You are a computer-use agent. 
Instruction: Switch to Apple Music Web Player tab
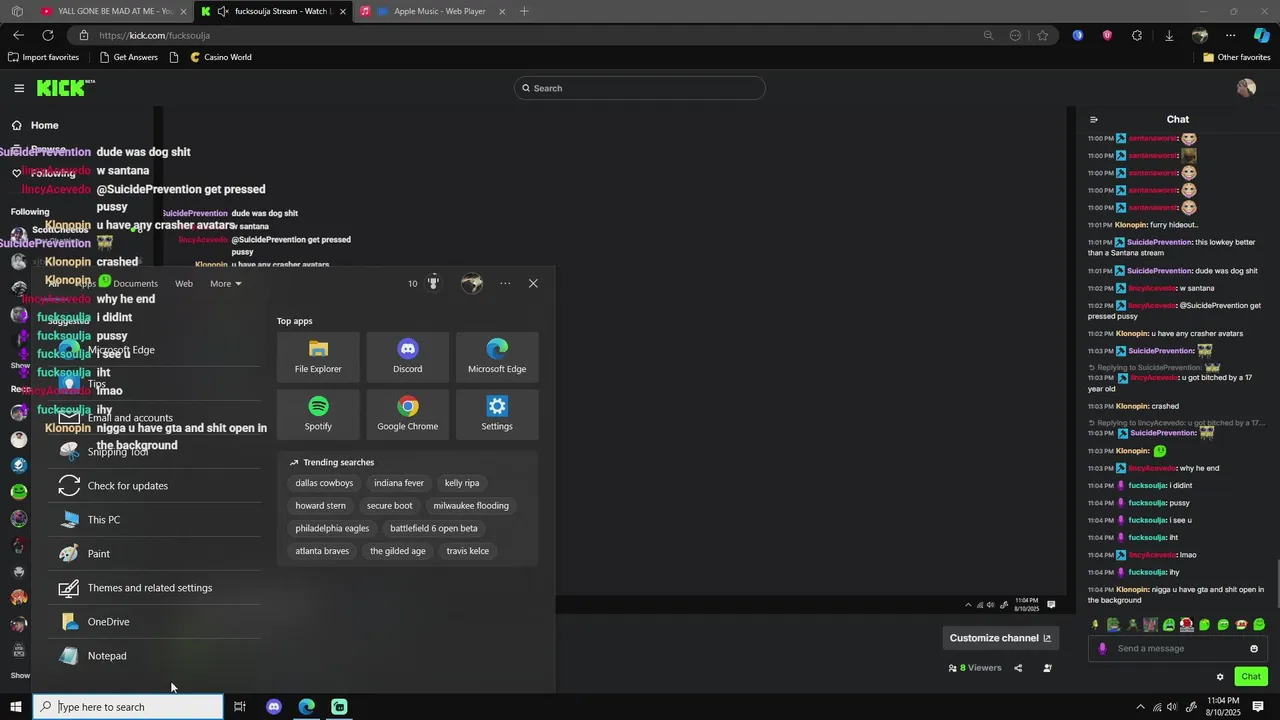pyautogui.click(x=431, y=12)
